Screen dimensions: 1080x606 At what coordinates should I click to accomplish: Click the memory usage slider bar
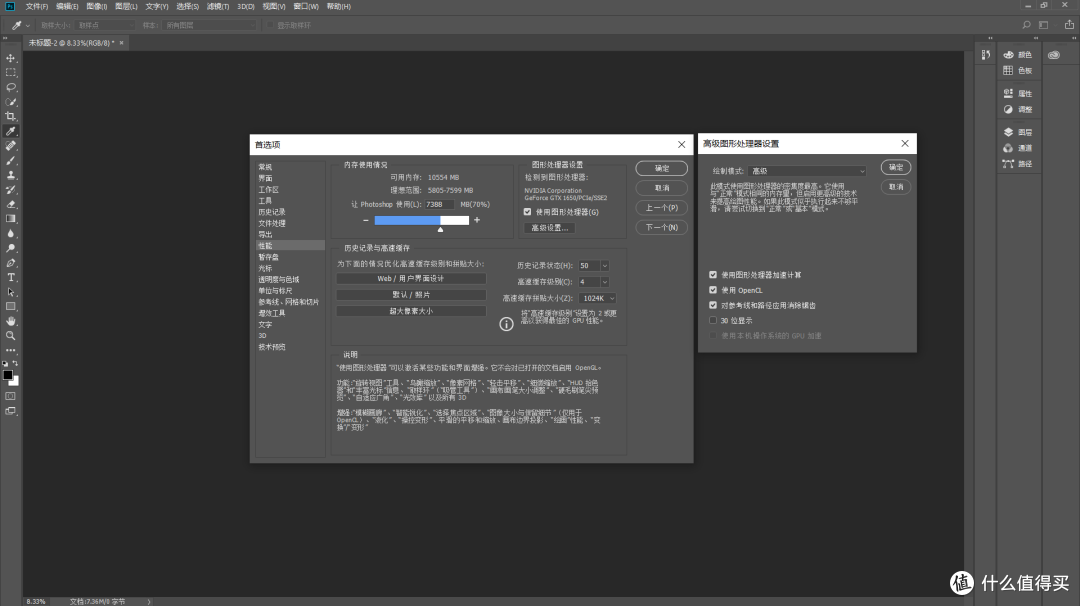(x=422, y=220)
